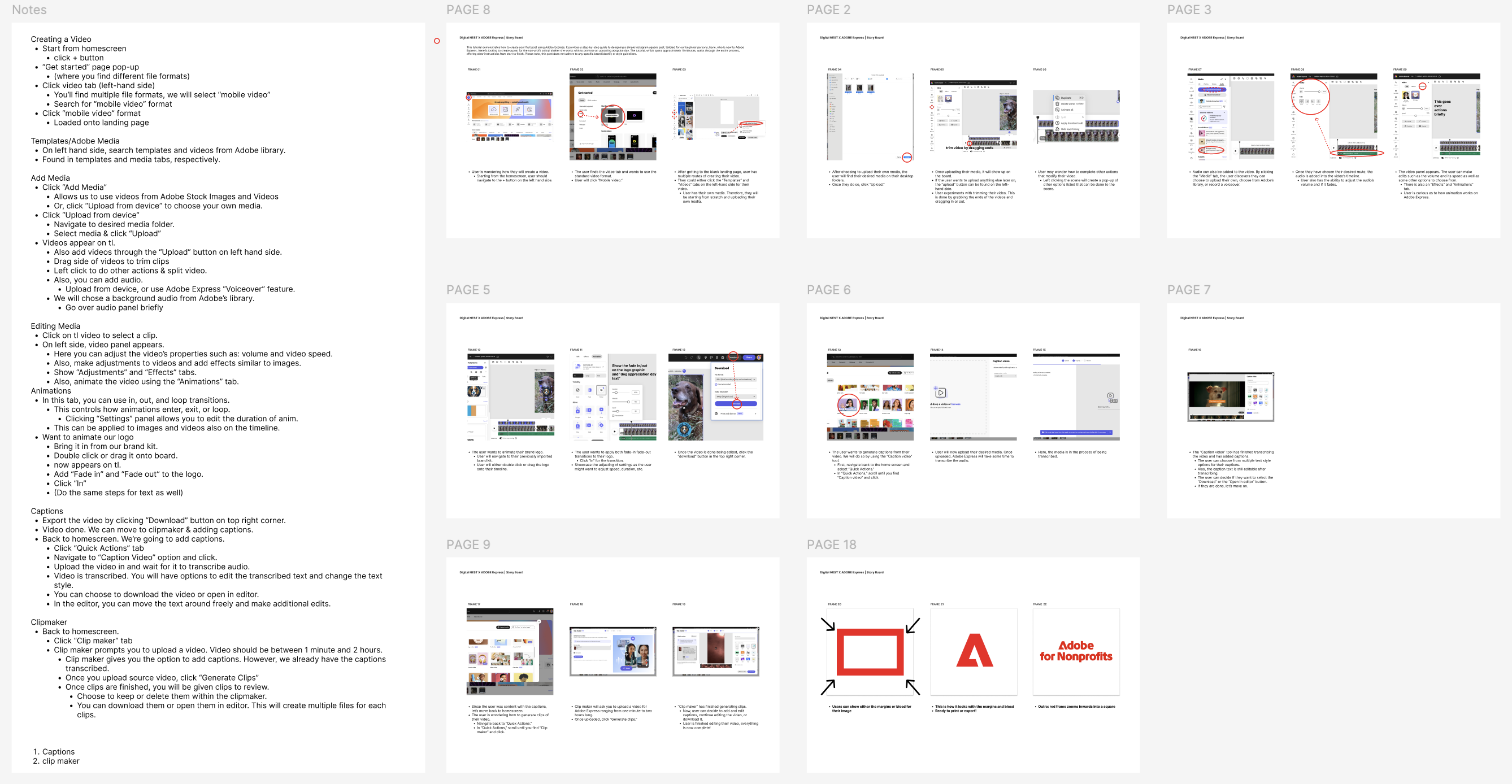Click the FRAME 13 Quick Actions screenshot
This screenshot has height=784, width=1512.
tap(871, 397)
